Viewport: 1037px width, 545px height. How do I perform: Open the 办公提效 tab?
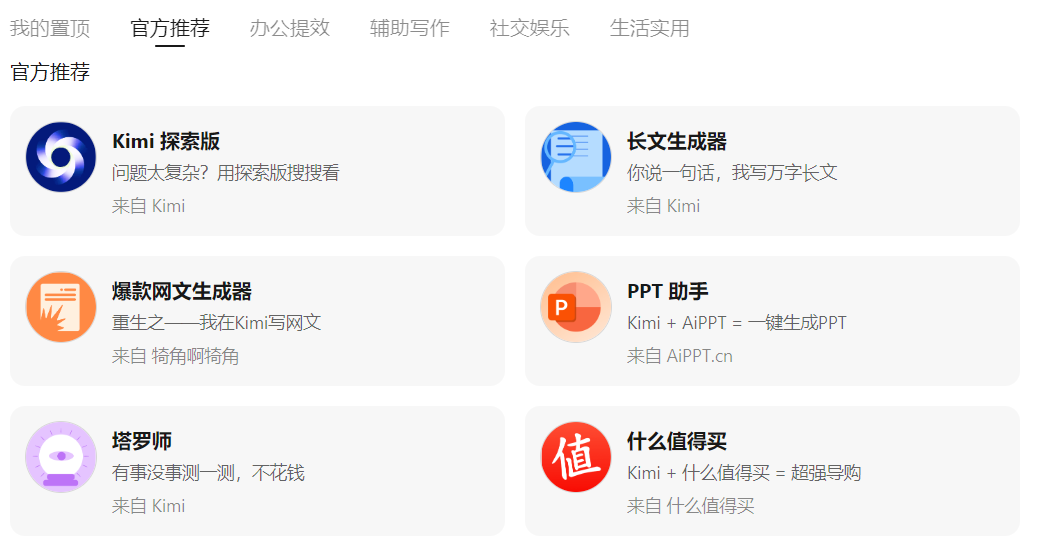[x=290, y=28]
